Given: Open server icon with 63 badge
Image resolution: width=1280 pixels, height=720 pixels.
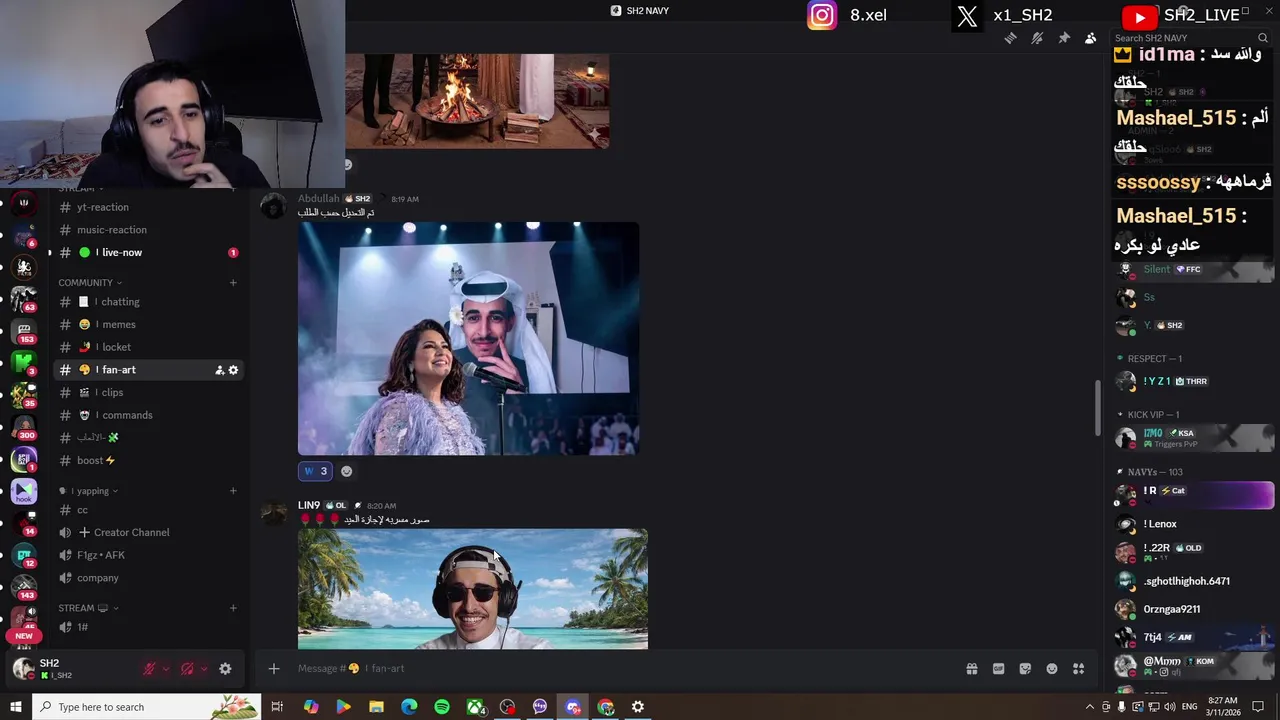Looking at the screenshot, I should (x=24, y=299).
